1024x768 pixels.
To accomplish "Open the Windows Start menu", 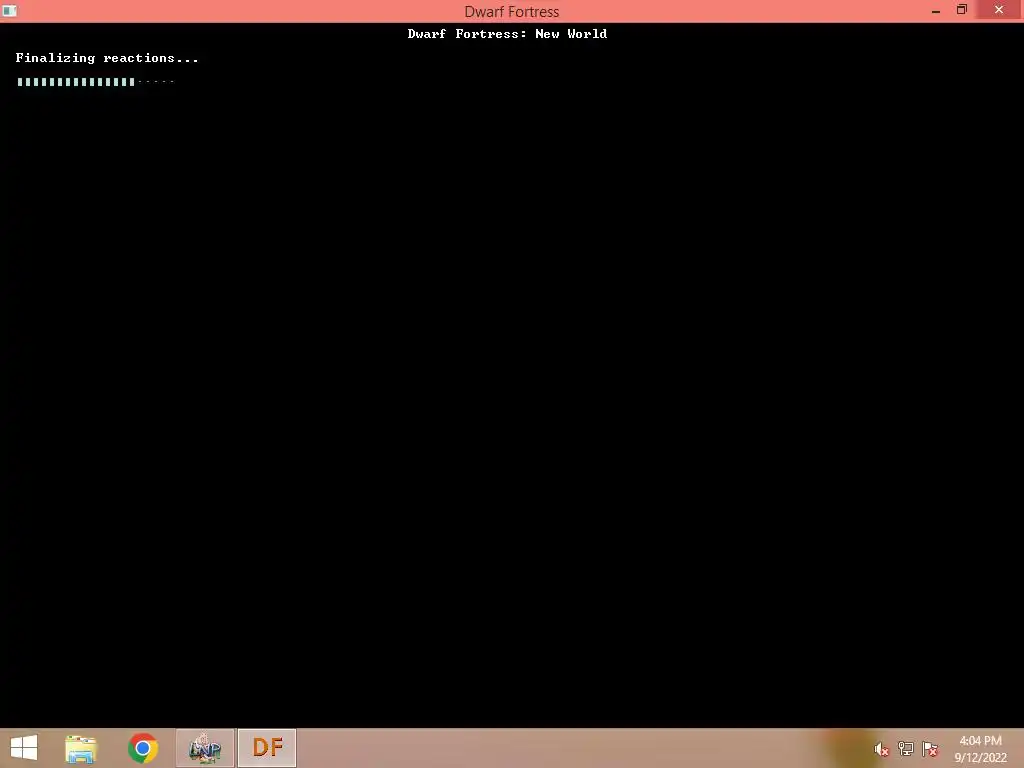I will 24,748.
